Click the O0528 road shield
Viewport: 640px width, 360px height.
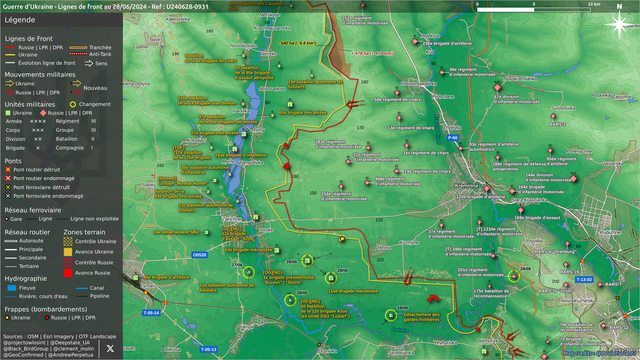(x=200, y=255)
